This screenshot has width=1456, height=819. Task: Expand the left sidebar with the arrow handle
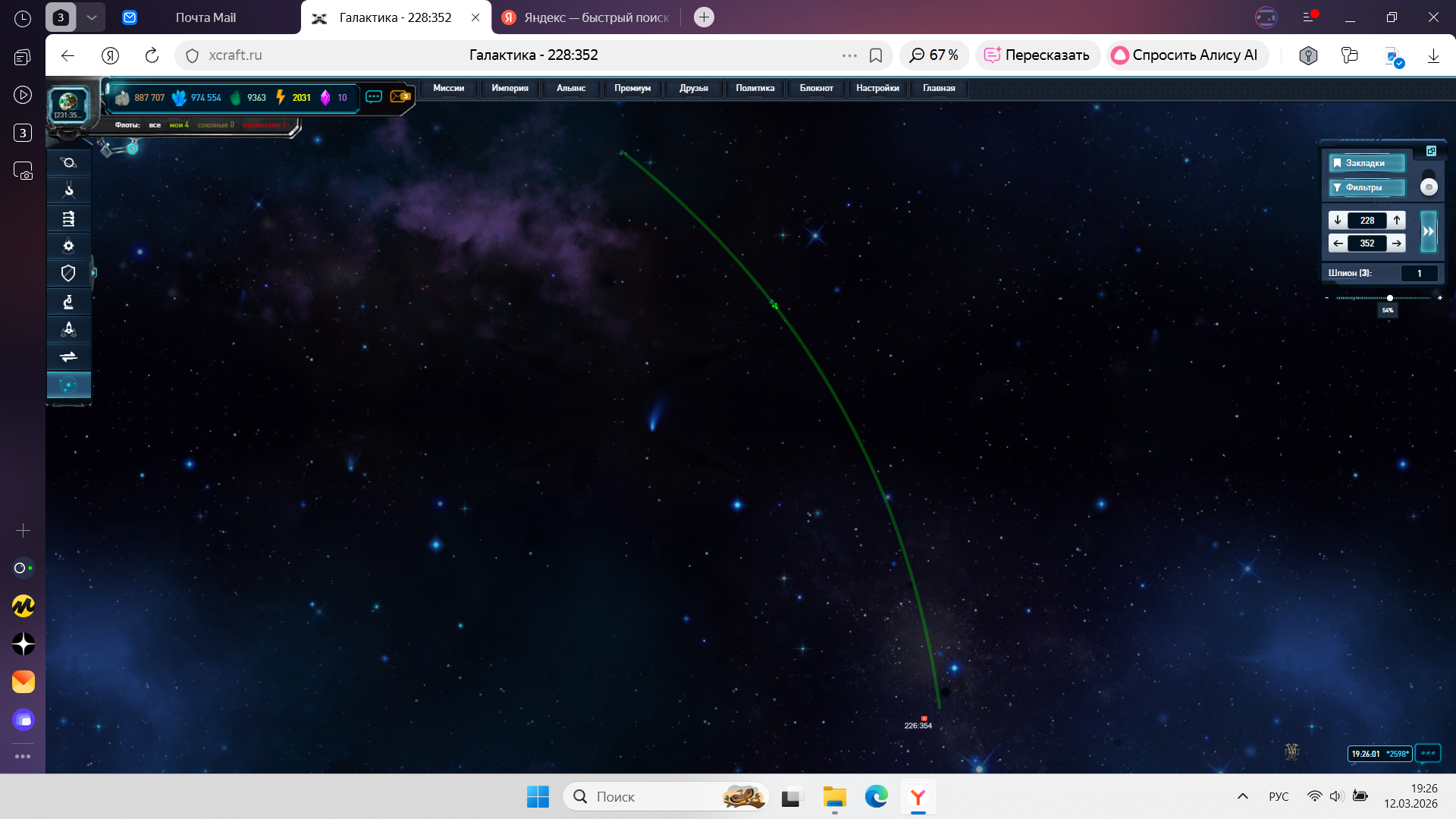click(94, 273)
